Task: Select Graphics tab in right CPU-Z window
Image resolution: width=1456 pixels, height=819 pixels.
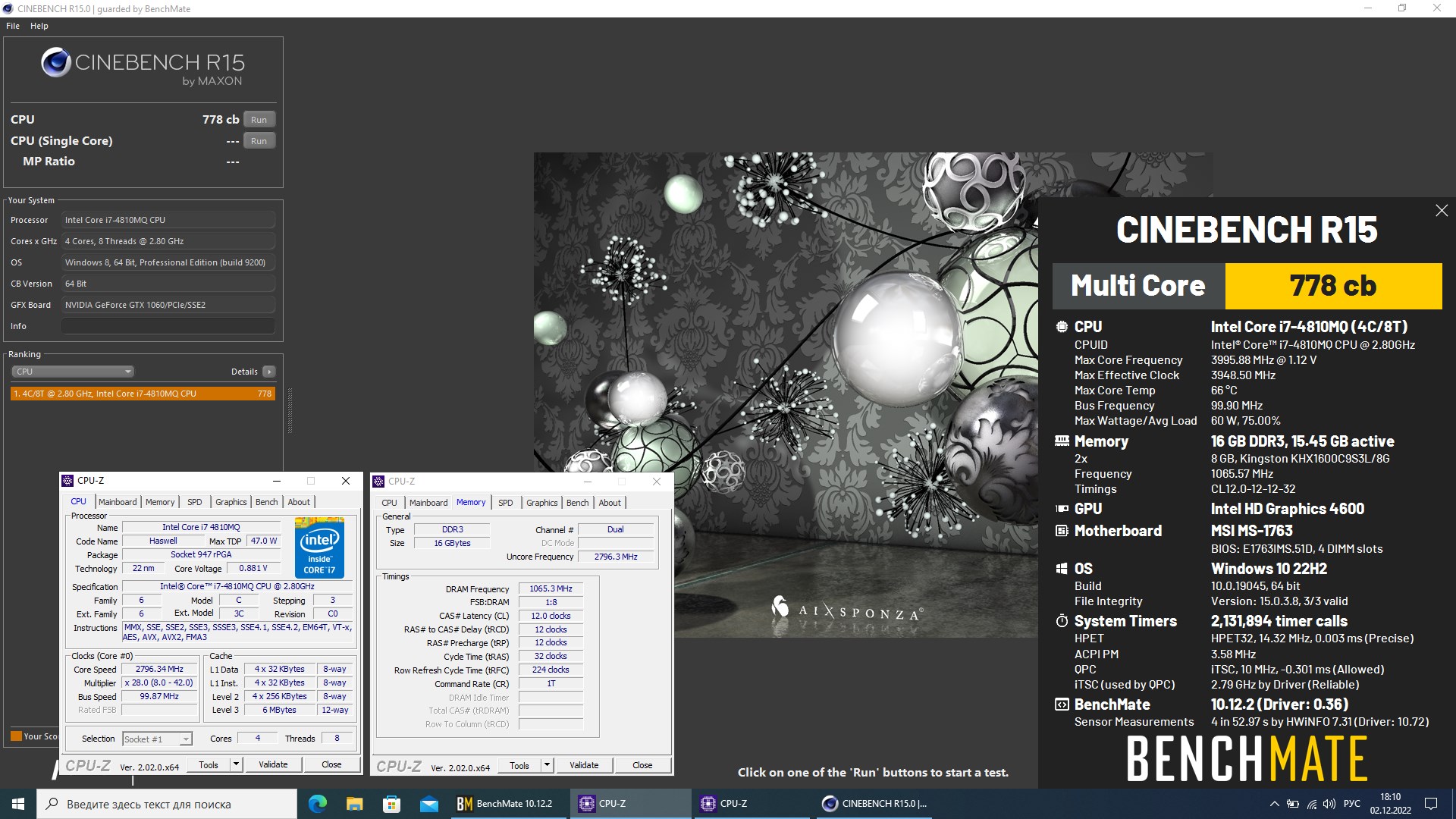Action: 541,503
